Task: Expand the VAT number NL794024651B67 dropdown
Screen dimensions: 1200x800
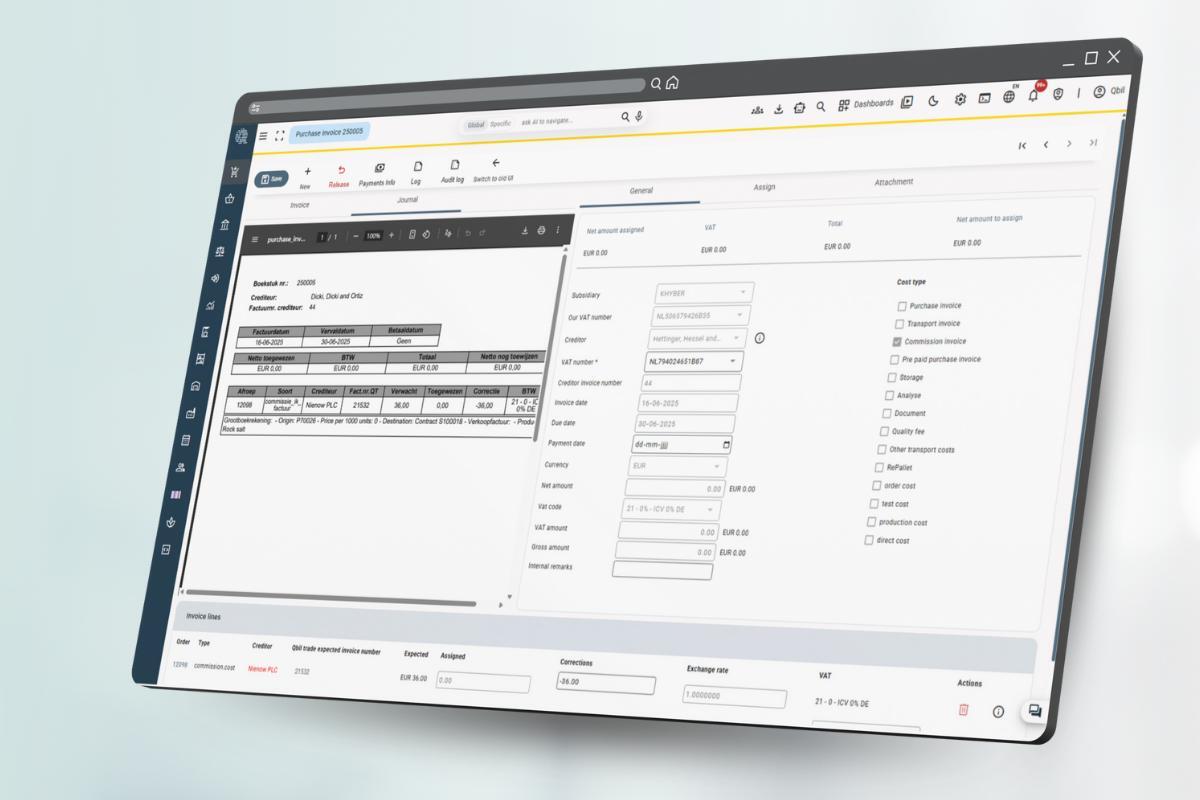Action: [x=734, y=359]
